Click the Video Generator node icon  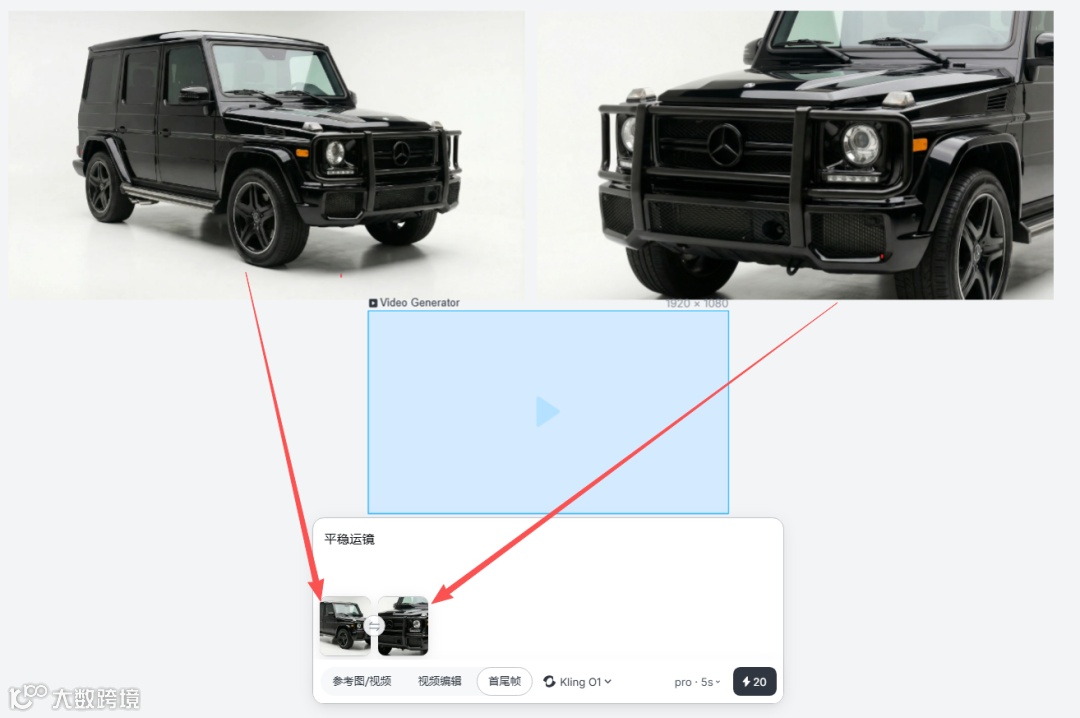pos(373,302)
